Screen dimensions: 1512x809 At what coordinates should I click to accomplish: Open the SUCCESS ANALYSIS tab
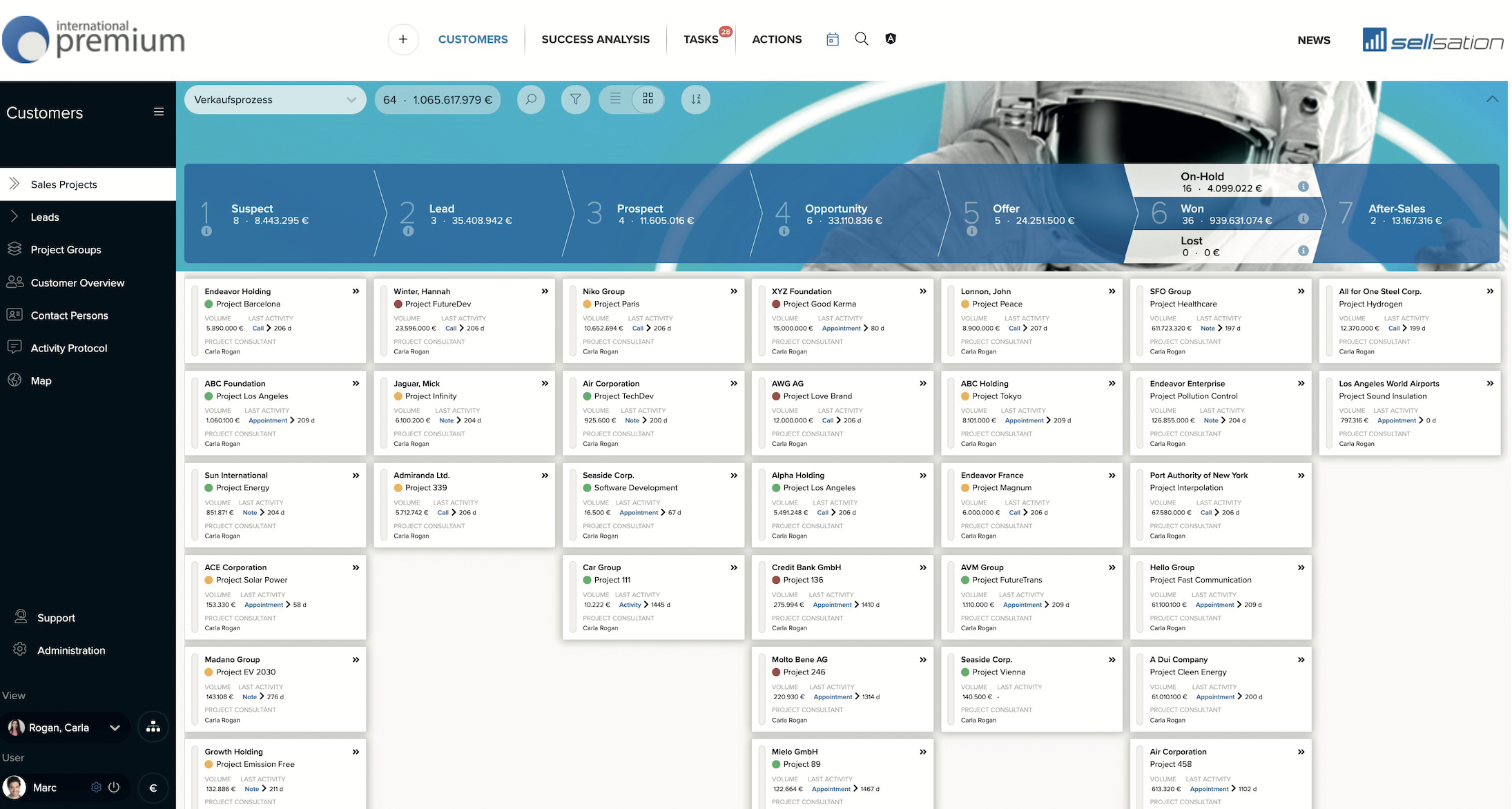click(x=596, y=39)
